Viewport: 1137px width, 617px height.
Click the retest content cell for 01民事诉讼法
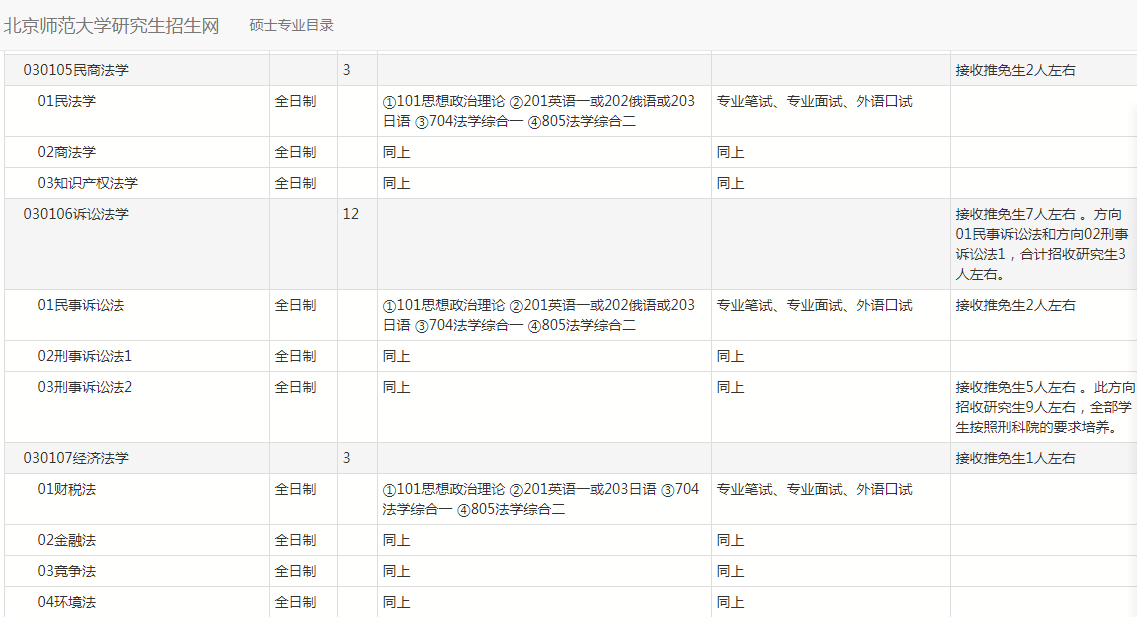[x=814, y=305]
